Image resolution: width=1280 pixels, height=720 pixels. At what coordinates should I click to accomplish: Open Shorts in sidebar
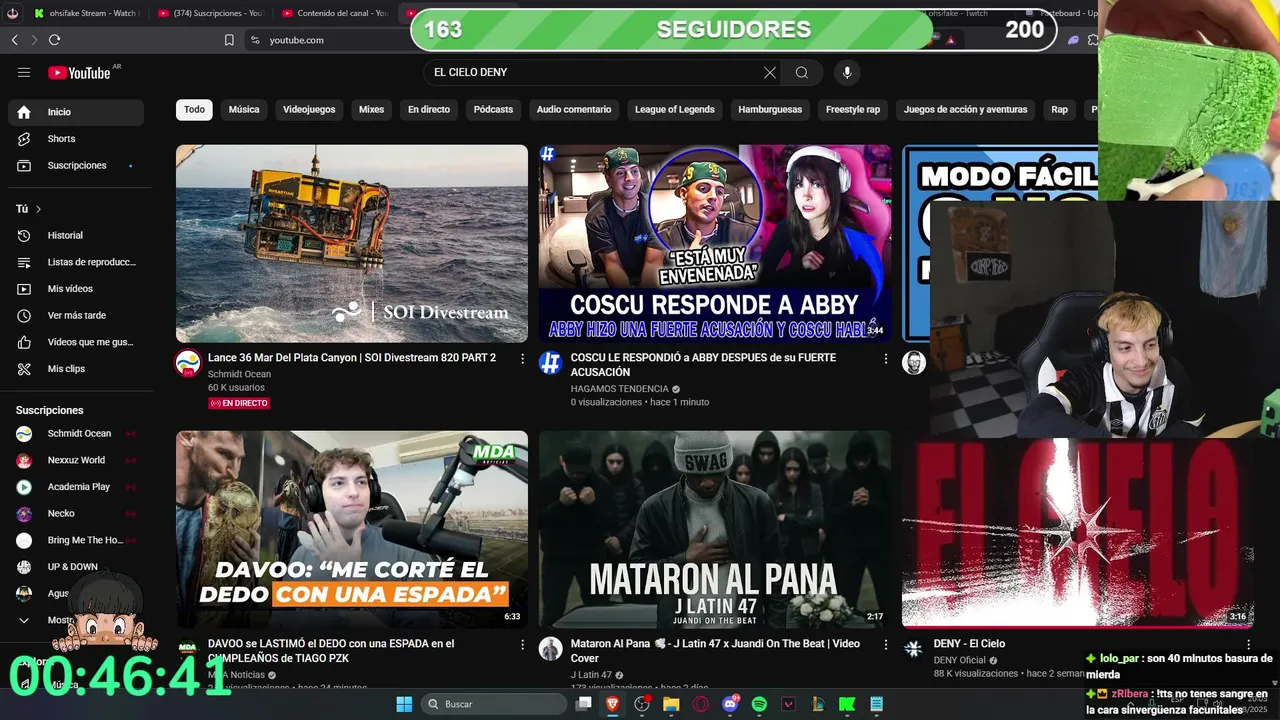click(76, 139)
